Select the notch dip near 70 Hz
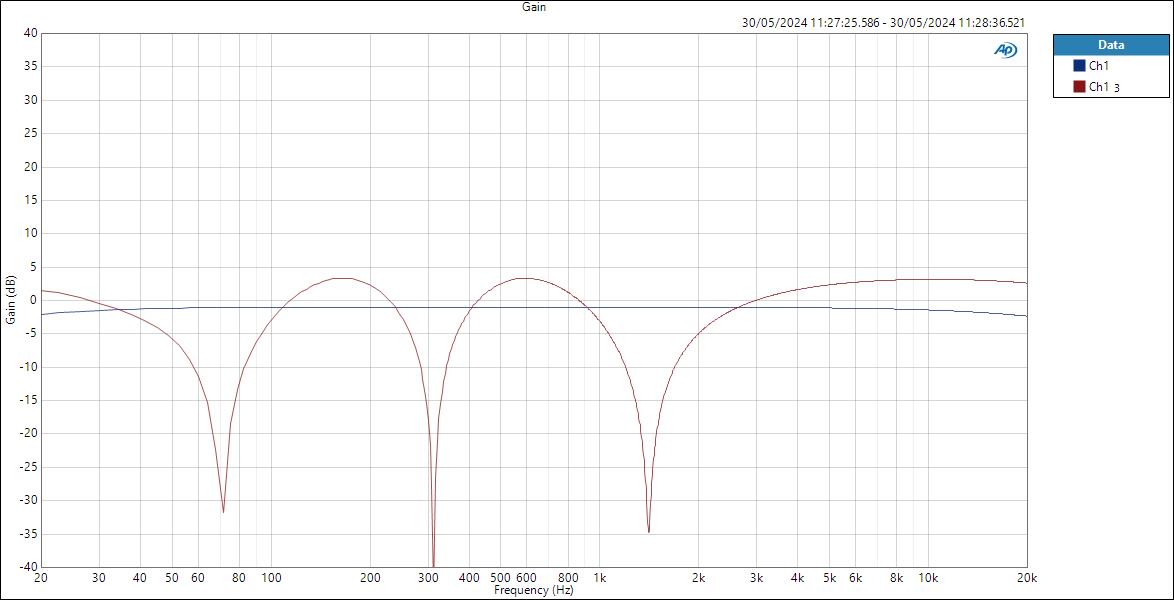Screen dimensions: 1174x600 [x=224, y=512]
